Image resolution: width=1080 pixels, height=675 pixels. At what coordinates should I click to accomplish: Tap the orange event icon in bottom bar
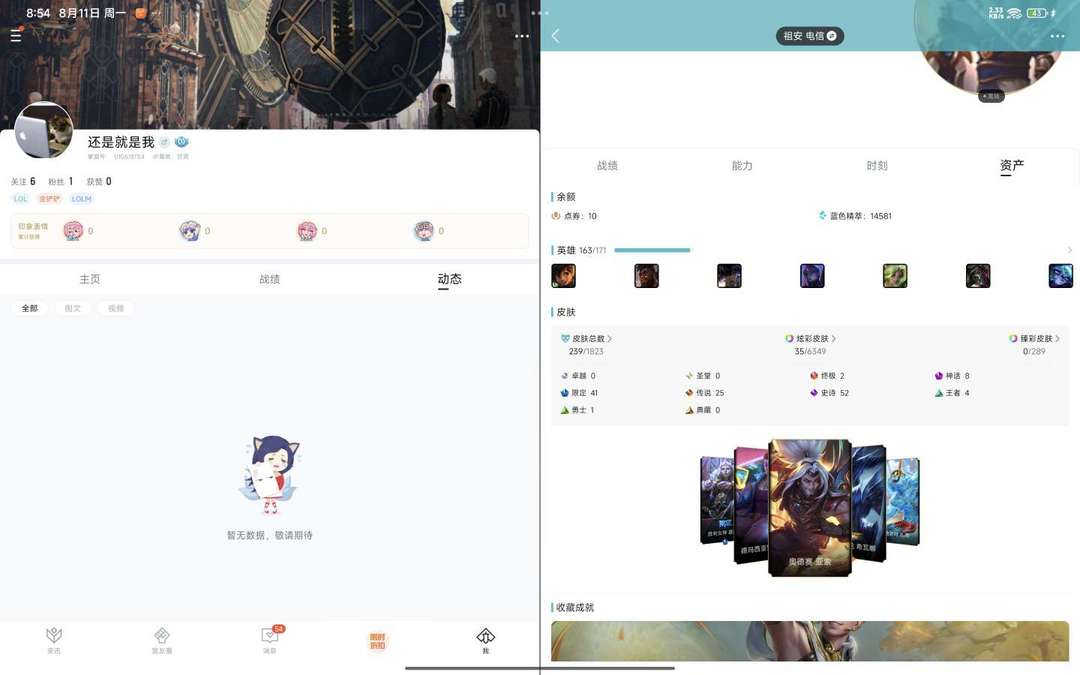point(377,641)
